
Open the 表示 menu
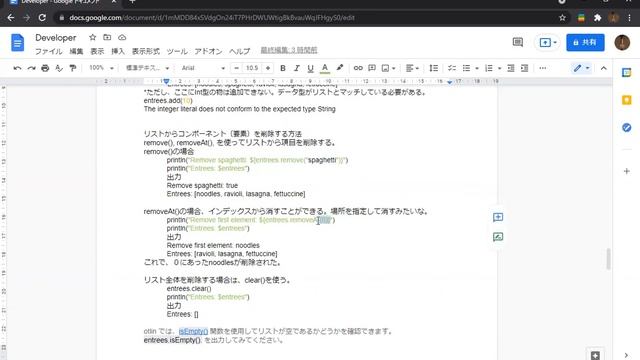coord(97,51)
